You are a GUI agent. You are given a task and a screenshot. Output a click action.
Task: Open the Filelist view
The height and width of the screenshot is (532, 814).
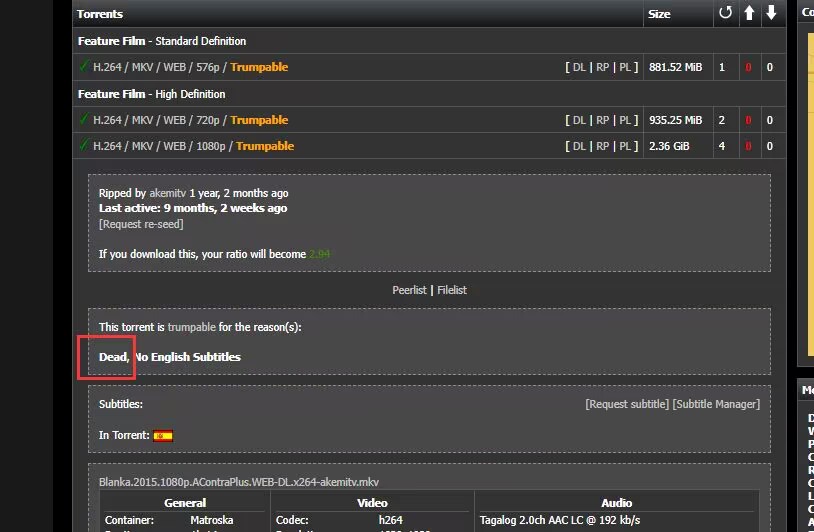(452, 290)
